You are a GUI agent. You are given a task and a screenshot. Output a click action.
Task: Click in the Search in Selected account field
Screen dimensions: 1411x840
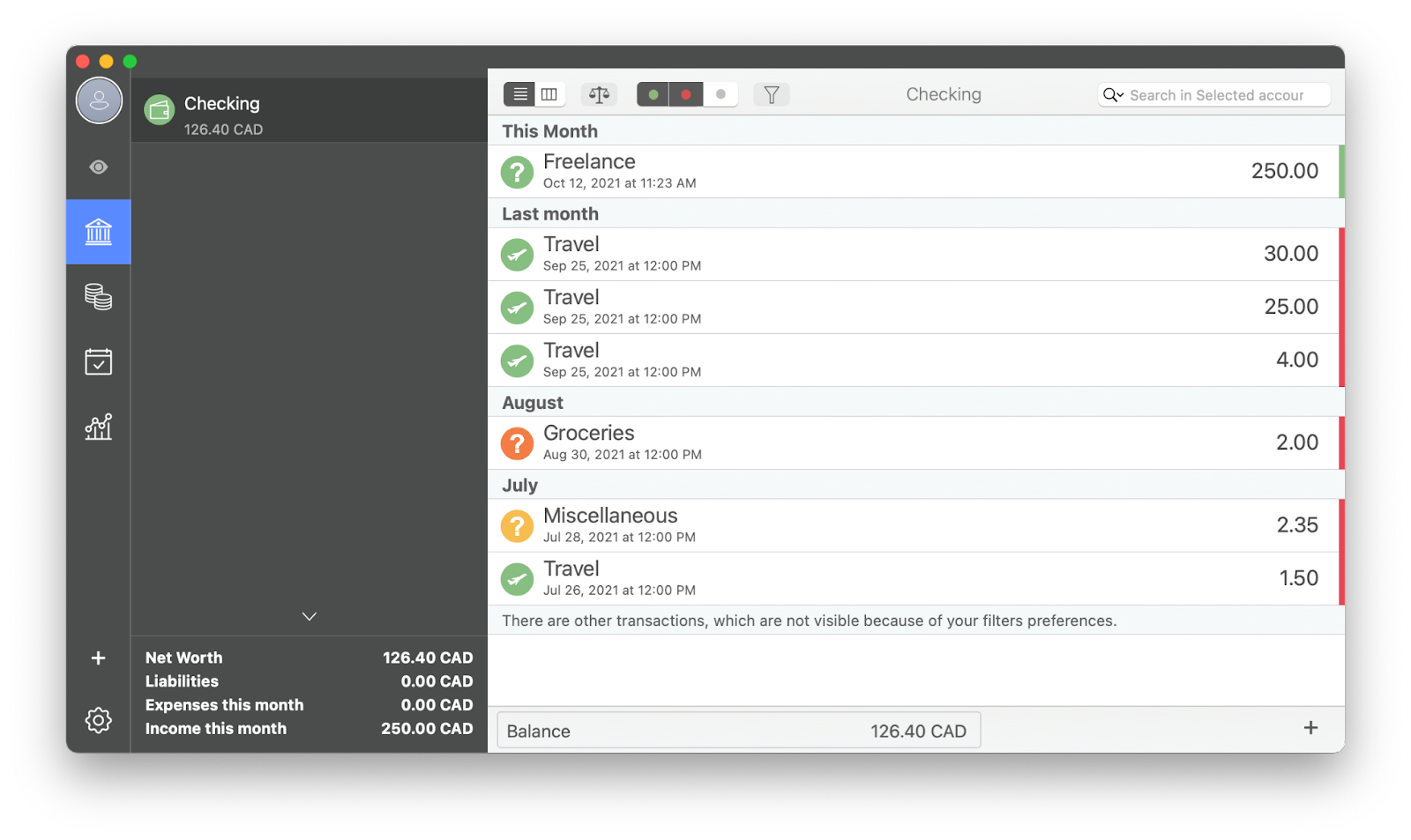pyautogui.click(x=1217, y=94)
